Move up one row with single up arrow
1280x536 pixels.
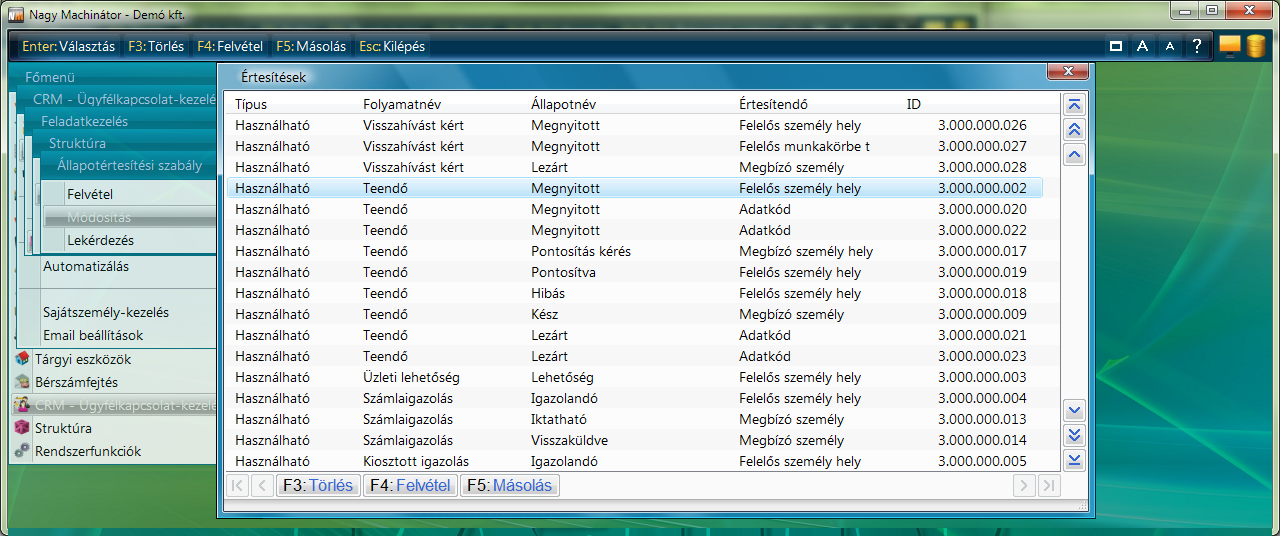1075,155
